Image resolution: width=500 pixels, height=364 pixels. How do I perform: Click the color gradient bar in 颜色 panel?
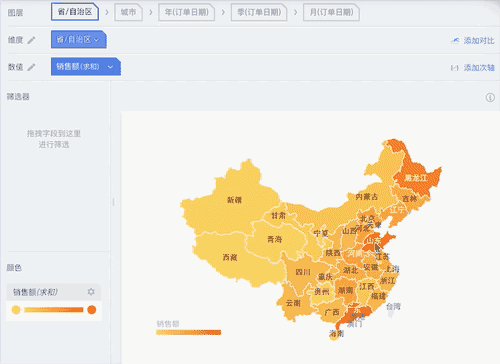coord(54,310)
